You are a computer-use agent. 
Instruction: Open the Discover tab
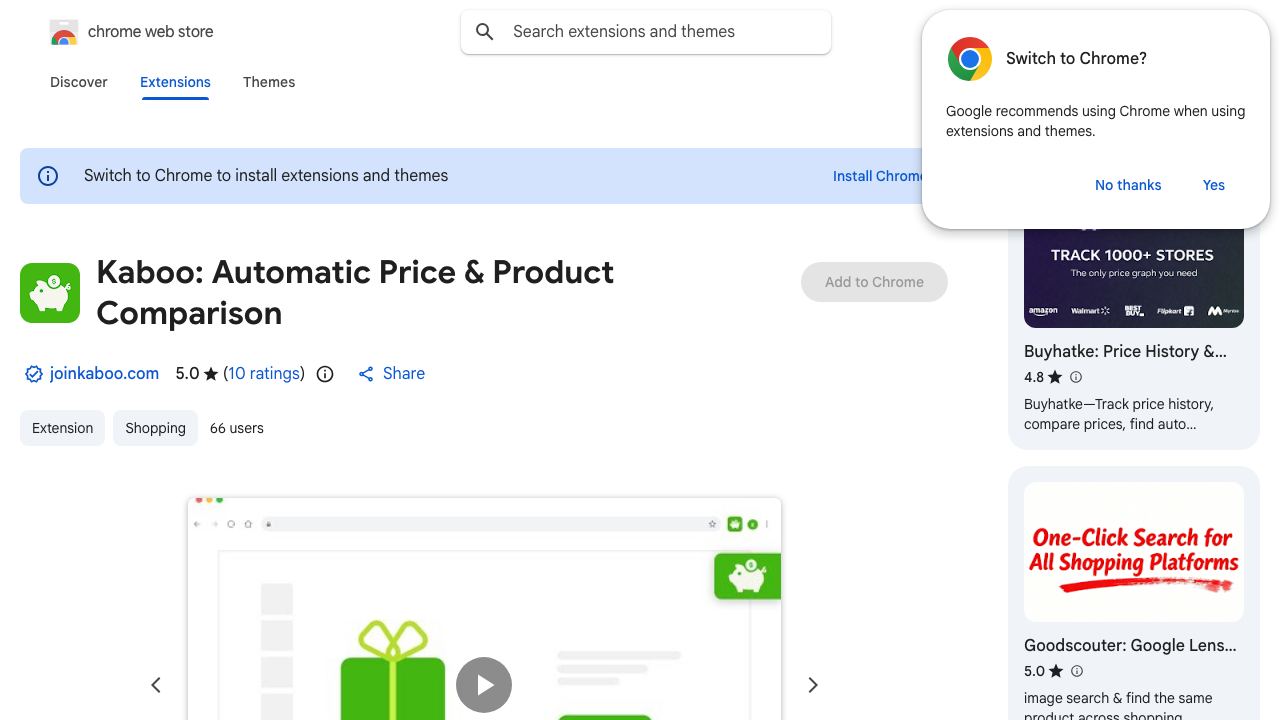click(x=79, y=82)
